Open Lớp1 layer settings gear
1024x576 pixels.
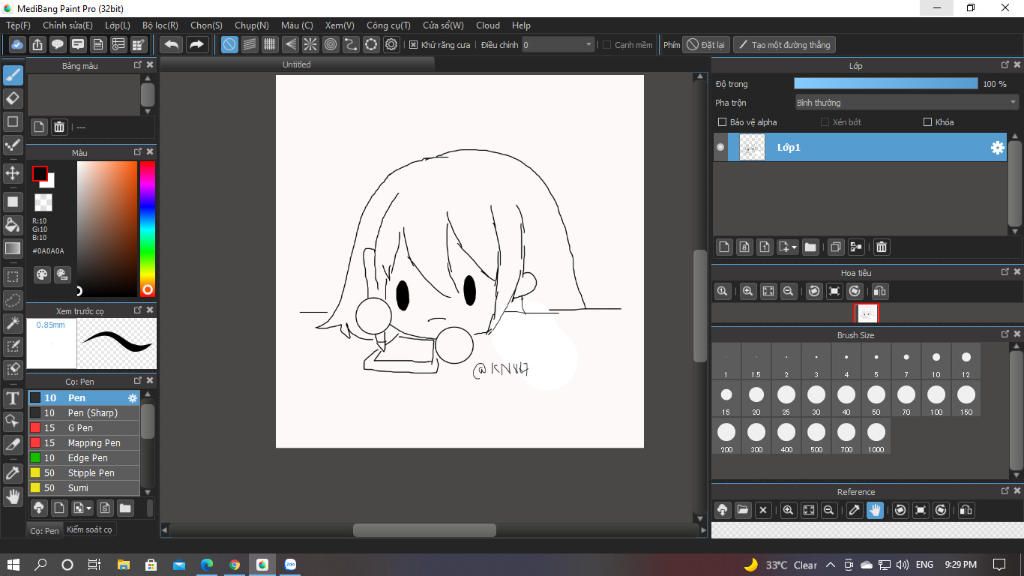coord(997,148)
